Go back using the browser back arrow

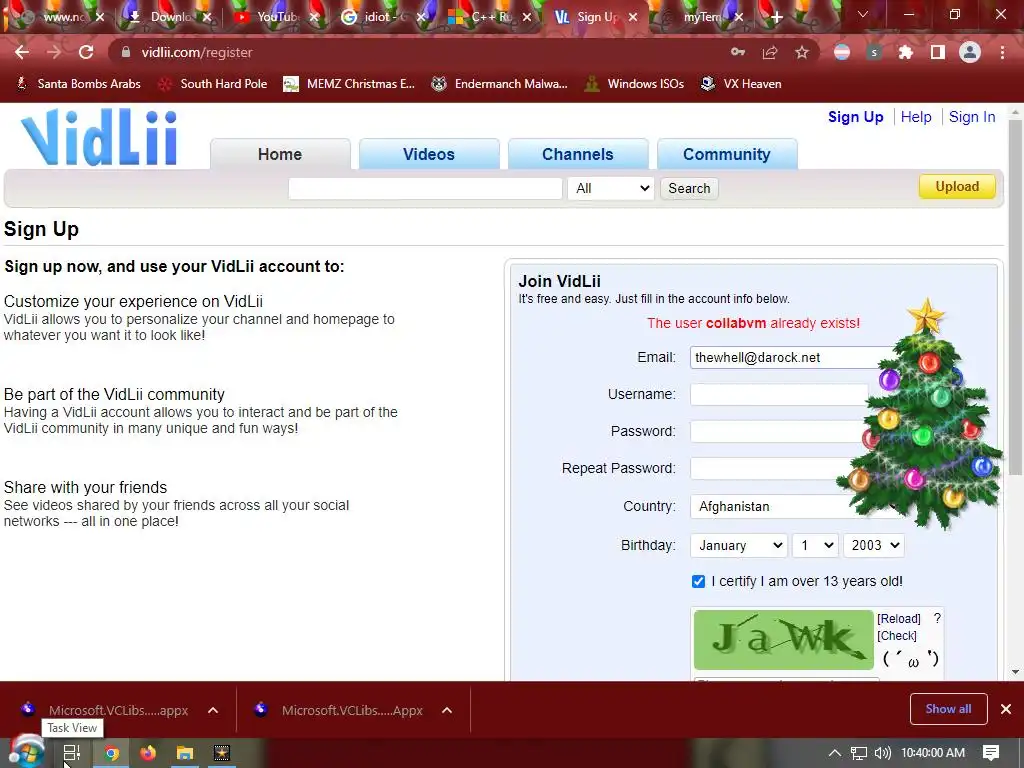pos(22,52)
